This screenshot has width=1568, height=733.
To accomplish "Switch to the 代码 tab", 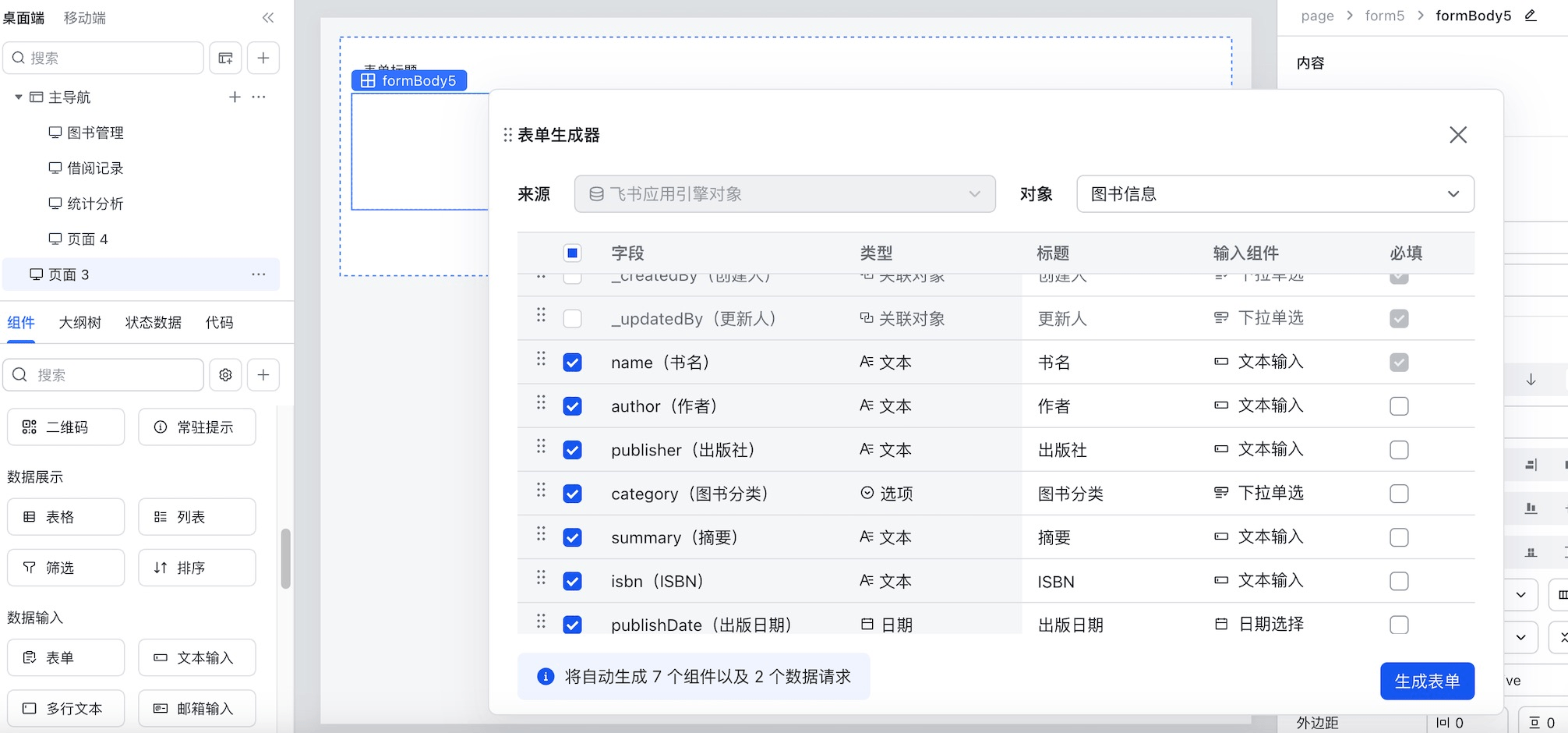I will pyautogui.click(x=219, y=322).
